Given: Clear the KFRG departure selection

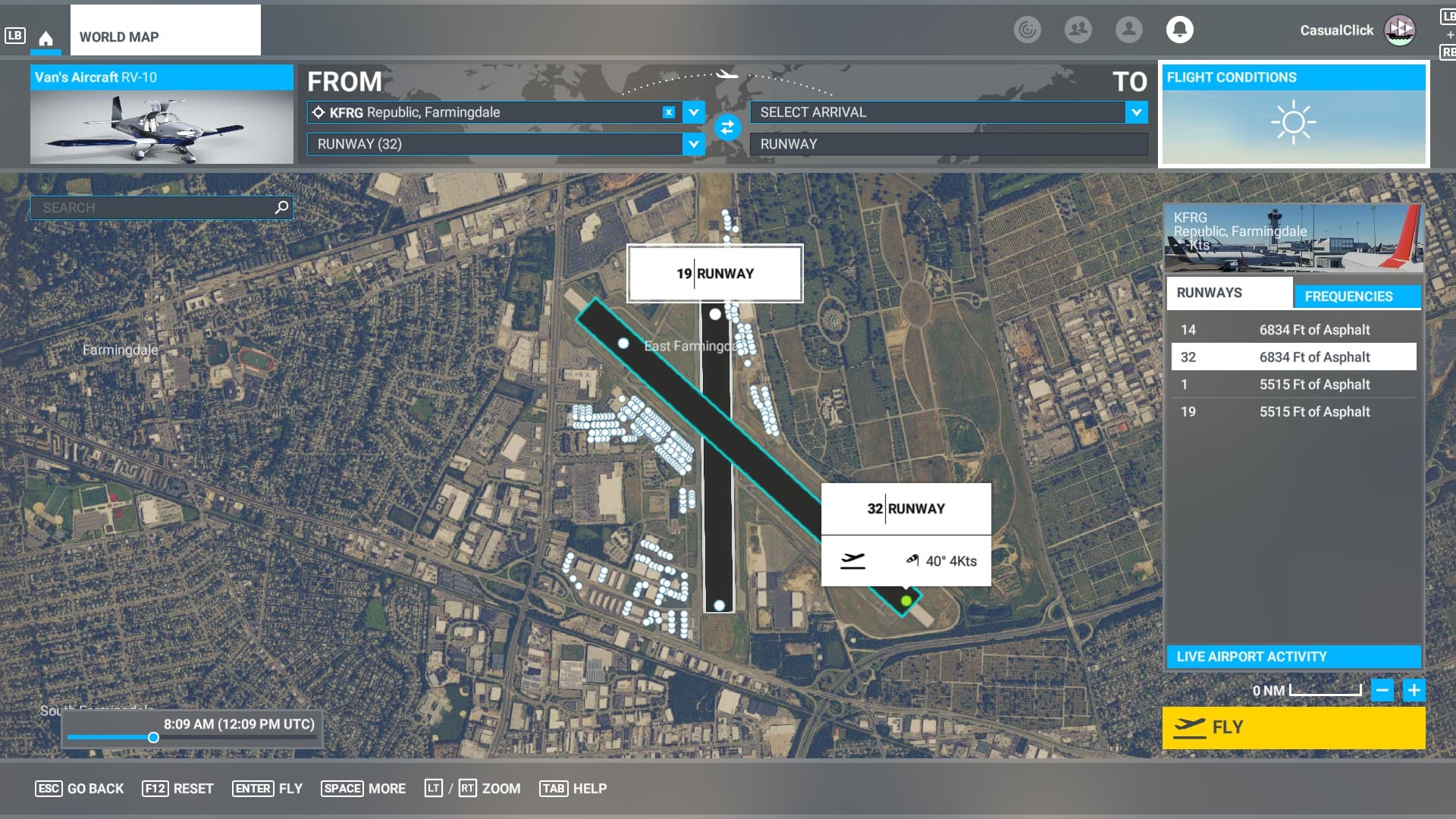Looking at the screenshot, I should [668, 112].
